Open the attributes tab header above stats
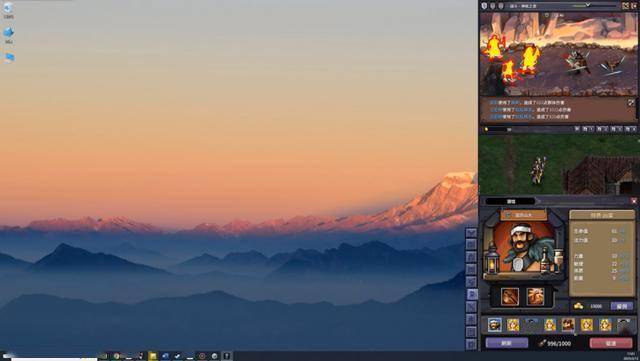The width and height of the screenshot is (640, 361). [x=602, y=215]
